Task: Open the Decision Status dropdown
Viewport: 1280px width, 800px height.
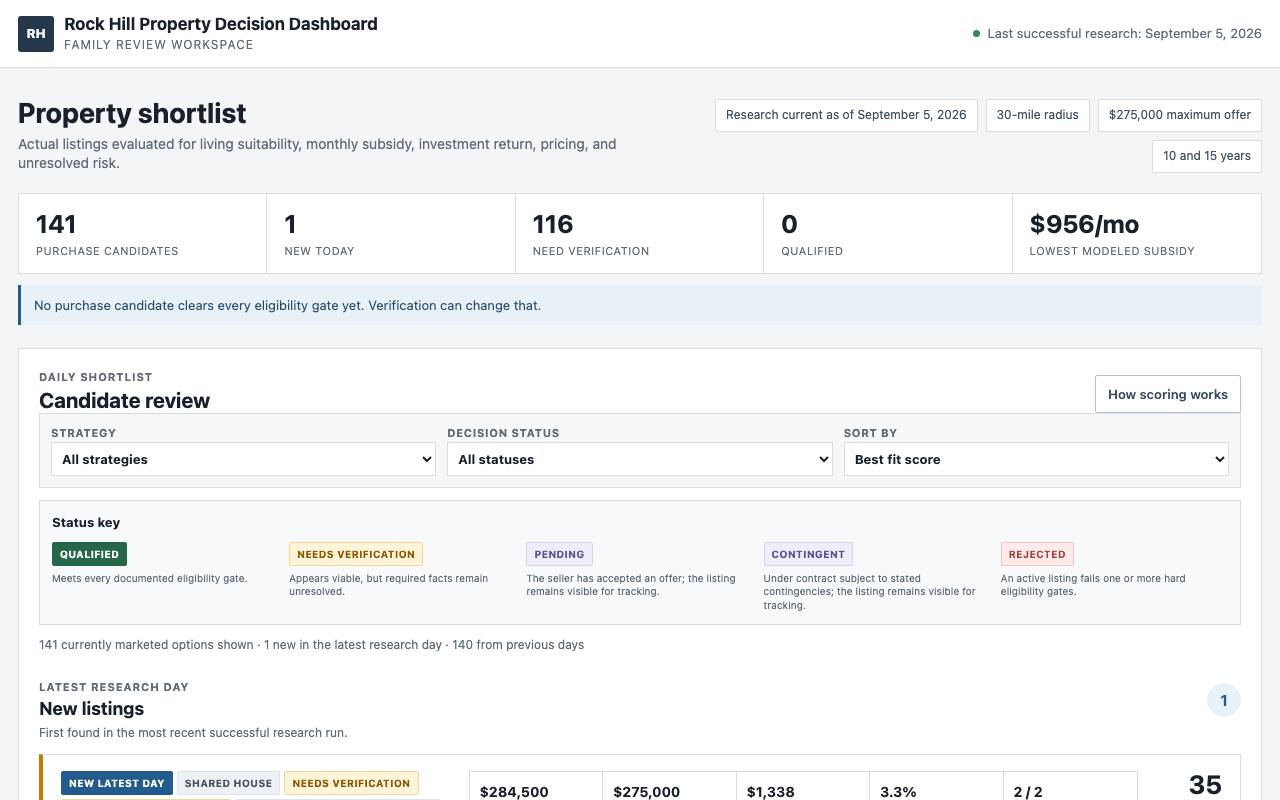Action: click(640, 459)
